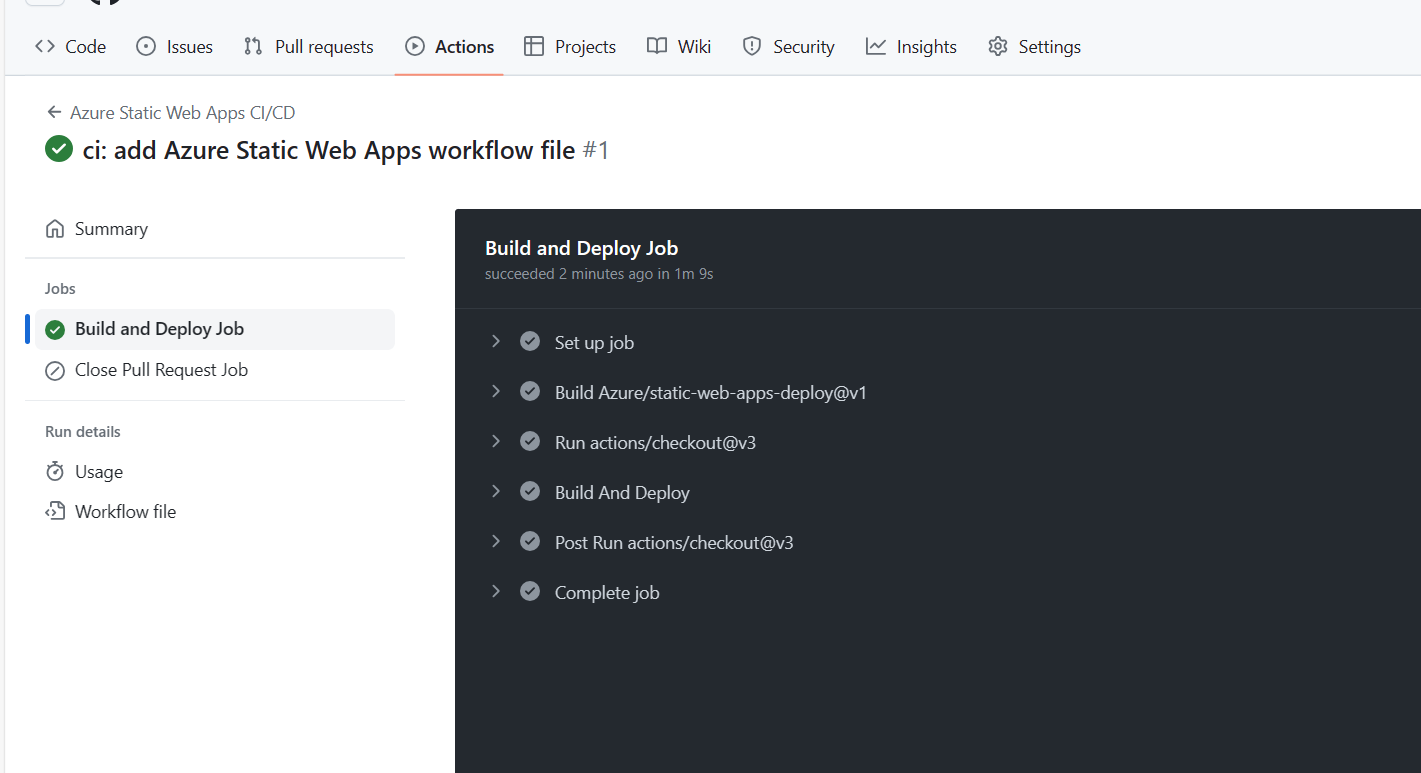The width and height of the screenshot is (1421, 773).
Task: Click the Summary home icon
Action: [55, 229]
